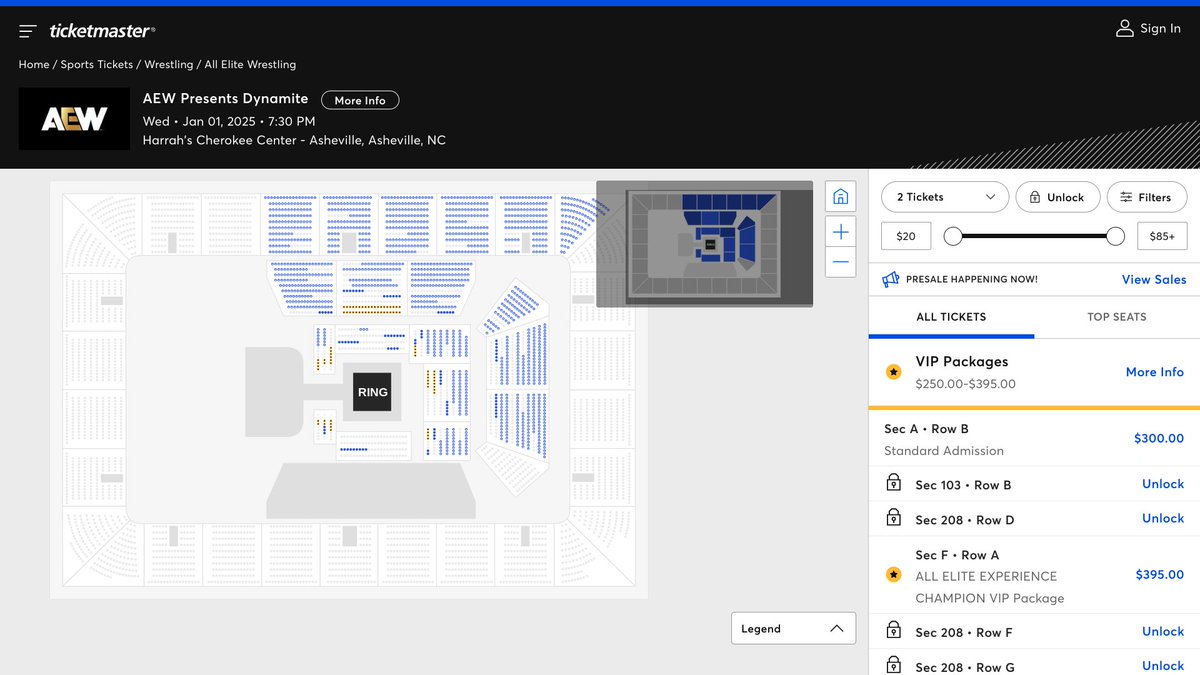The width and height of the screenshot is (1200, 675).
Task: Click lock icon for Sec 103 Row B
Action: click(894, 484)
